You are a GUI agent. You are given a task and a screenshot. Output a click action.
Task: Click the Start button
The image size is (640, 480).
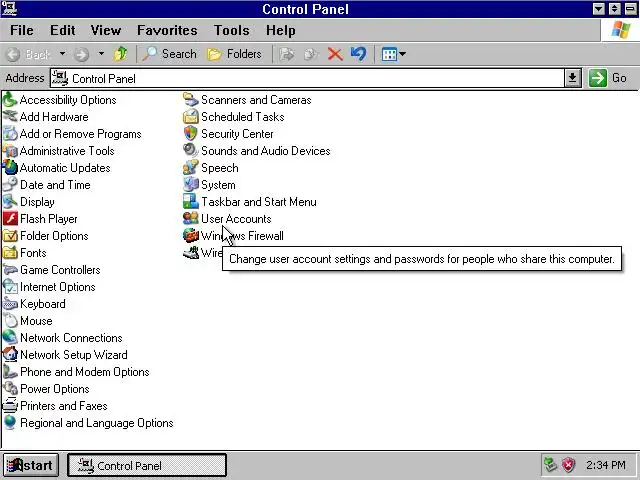click(x=31, y=465)
